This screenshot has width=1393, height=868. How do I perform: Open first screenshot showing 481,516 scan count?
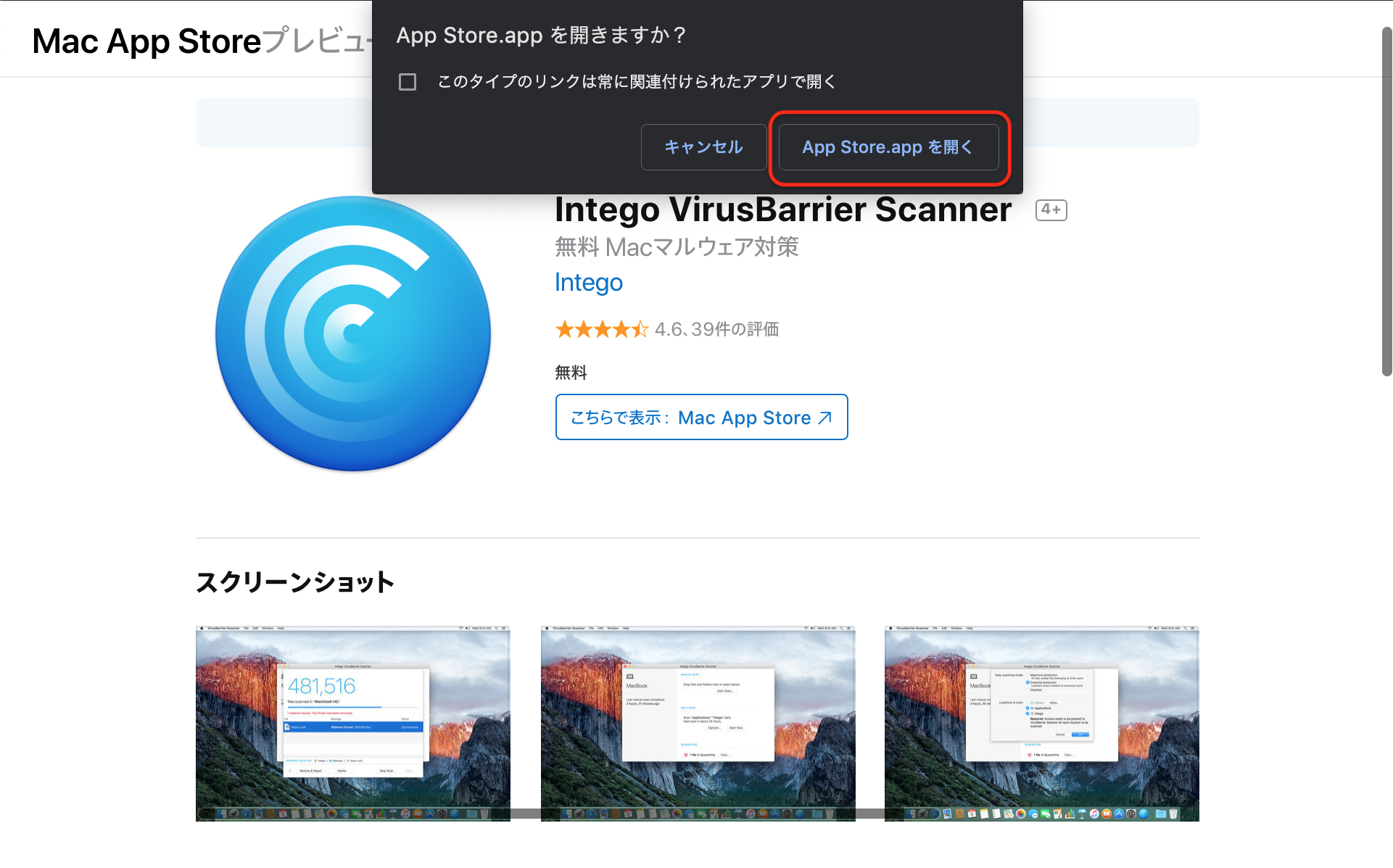[352, 724]
